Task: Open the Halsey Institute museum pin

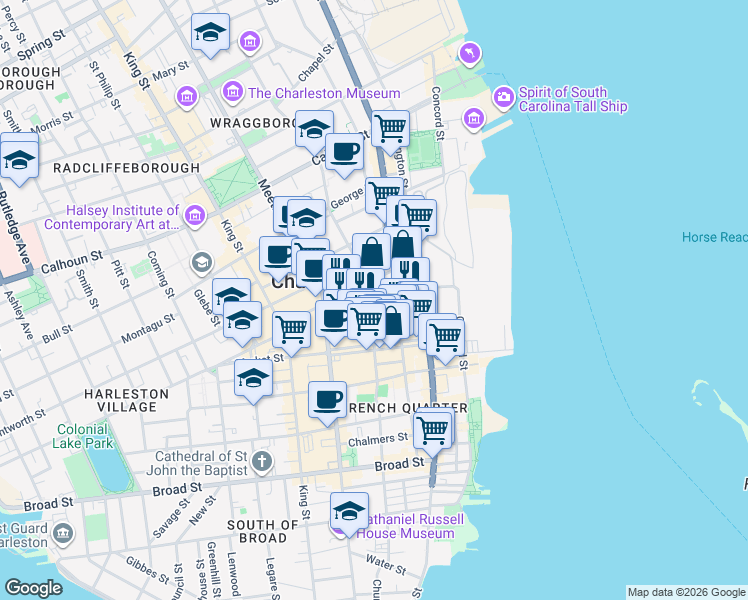Action: pyautogui.click(x=195, y=216)
